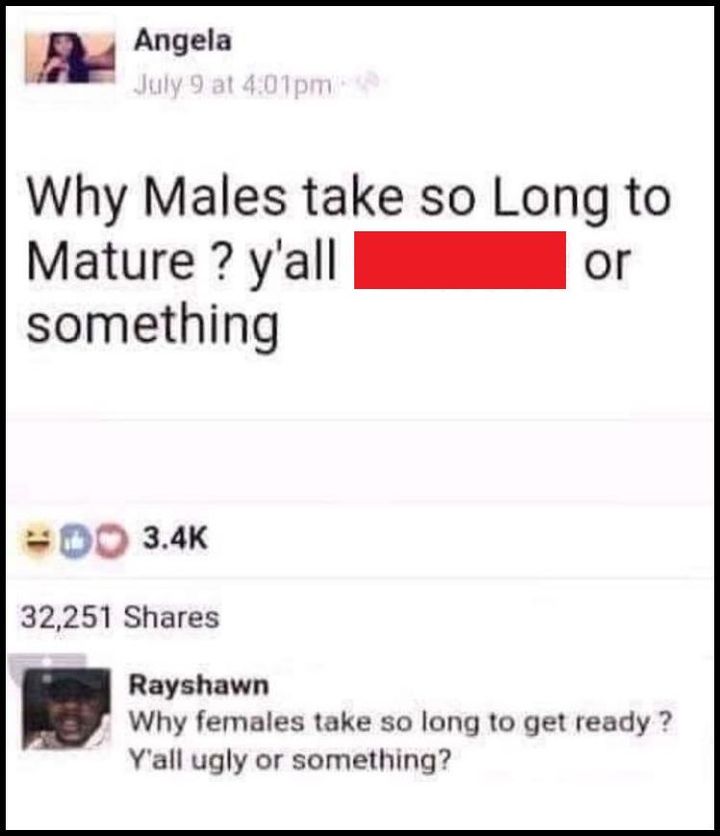
Task: Open the 3.4K reactions count
Action: click(x=175, y=537)
